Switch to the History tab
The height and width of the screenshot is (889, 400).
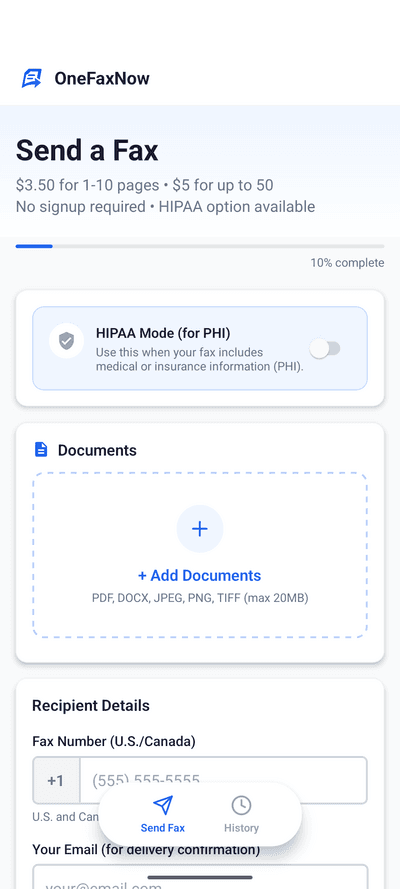point(241,815)
